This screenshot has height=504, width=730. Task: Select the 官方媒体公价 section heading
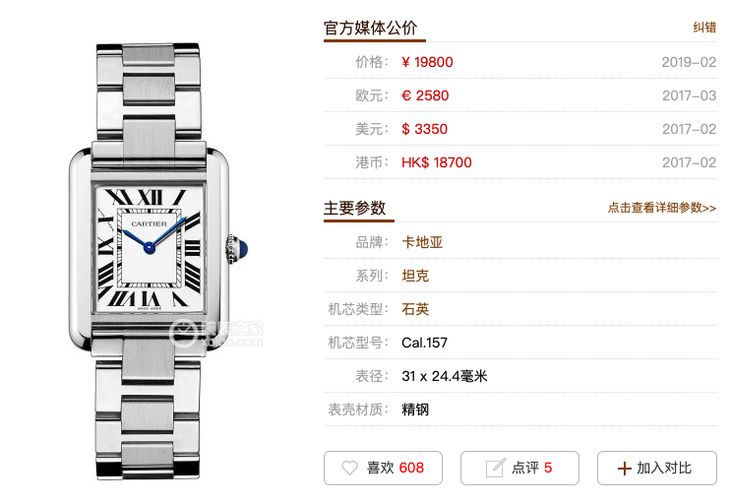pos(370,28)
